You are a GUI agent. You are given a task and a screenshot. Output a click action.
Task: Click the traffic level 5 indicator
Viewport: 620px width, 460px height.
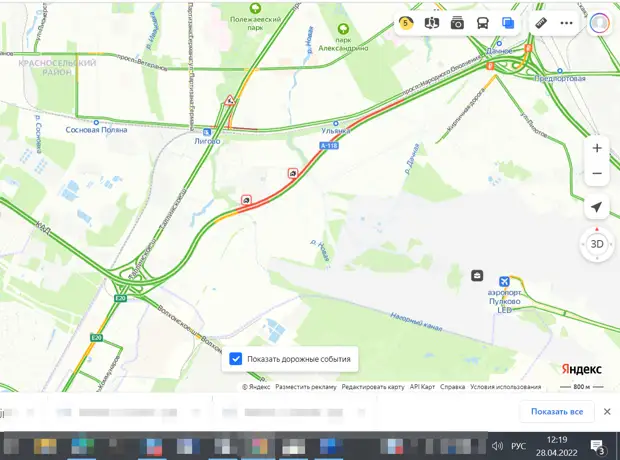[406, 23]
